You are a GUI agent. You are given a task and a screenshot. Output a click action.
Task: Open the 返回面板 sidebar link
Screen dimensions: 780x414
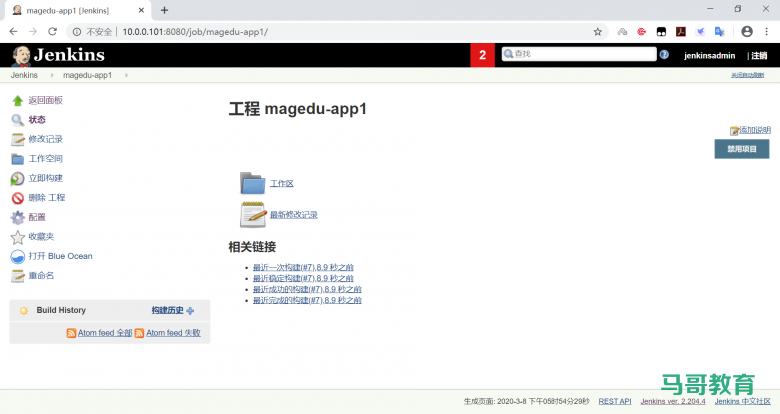(x=45, y=101)
